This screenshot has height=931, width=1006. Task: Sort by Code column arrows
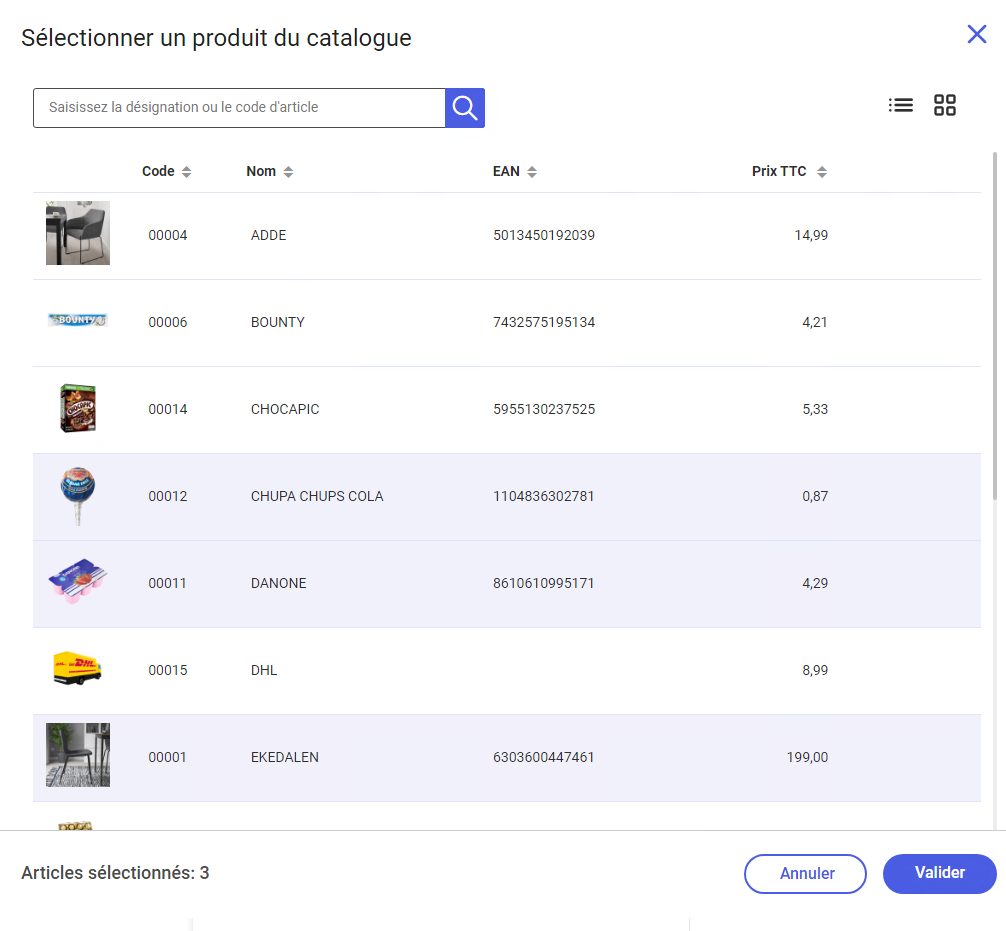[x=186, y=172]
